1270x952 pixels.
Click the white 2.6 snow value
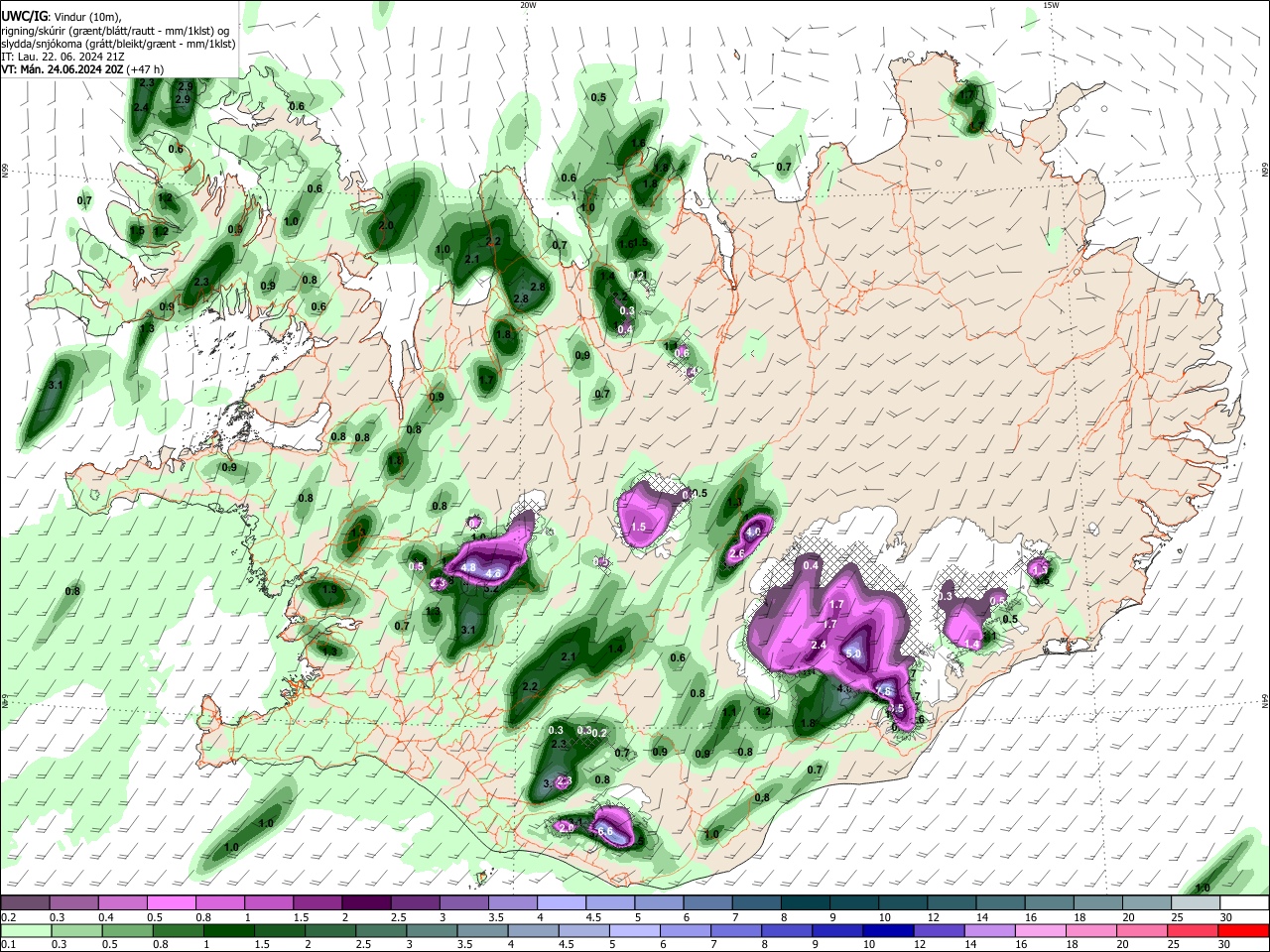pos(736,553)
